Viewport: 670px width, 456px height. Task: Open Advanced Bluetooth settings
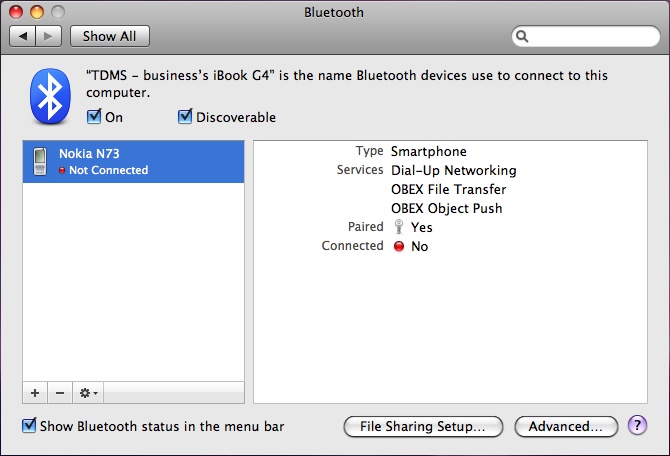click(566, 427)
